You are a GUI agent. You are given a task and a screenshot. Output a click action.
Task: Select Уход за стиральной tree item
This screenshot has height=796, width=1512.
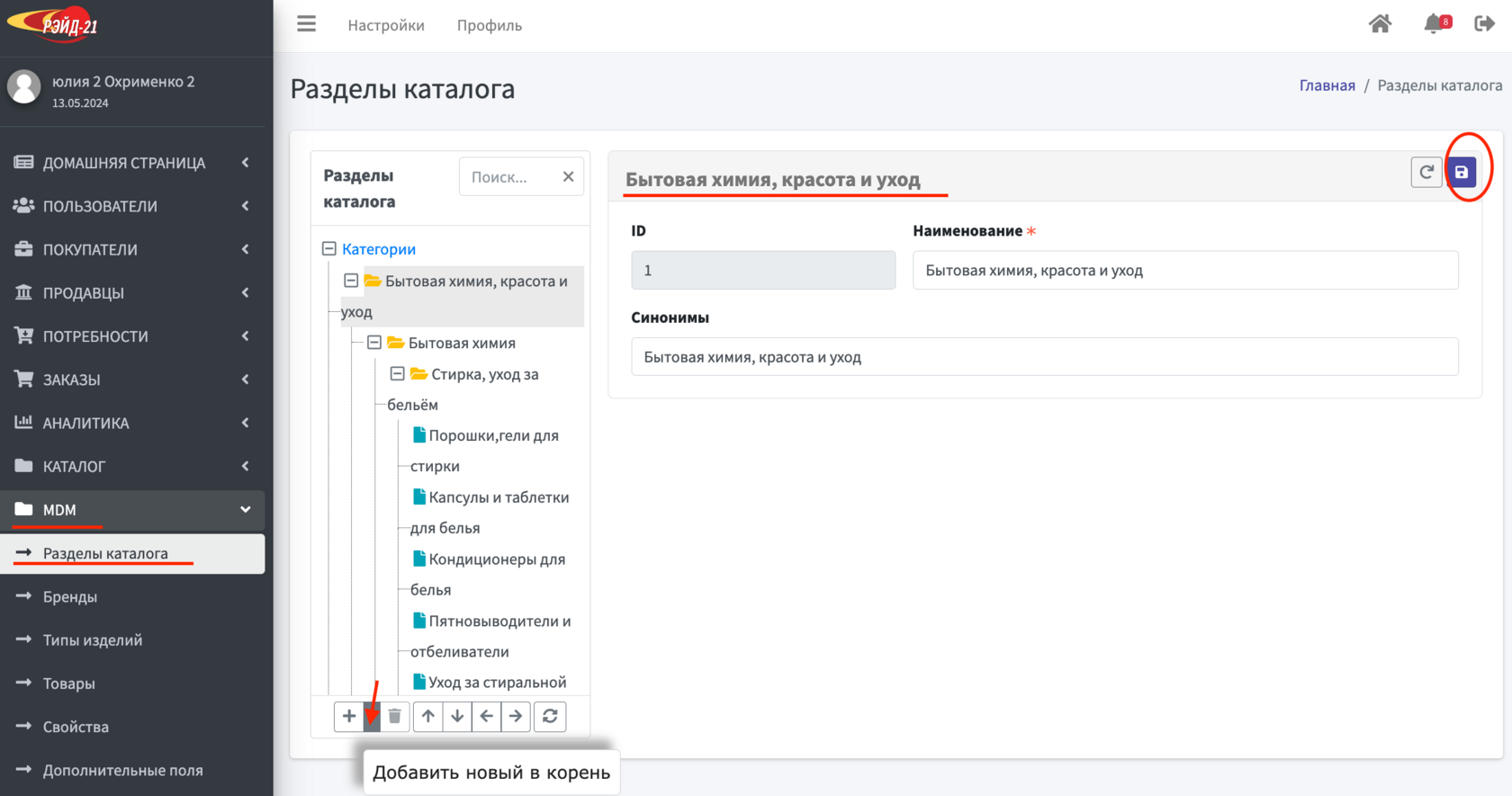490,683
